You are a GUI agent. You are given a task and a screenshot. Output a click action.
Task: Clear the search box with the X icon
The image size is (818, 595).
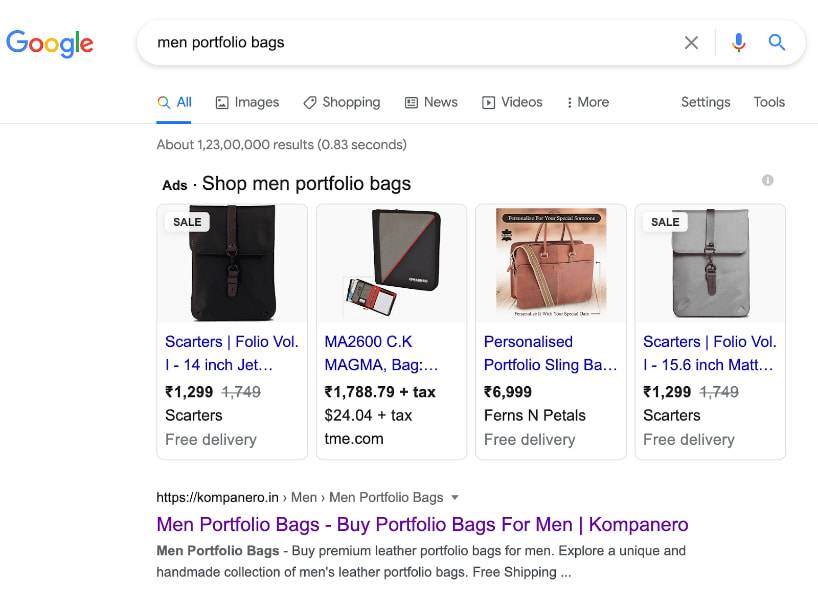pos(691,42)
